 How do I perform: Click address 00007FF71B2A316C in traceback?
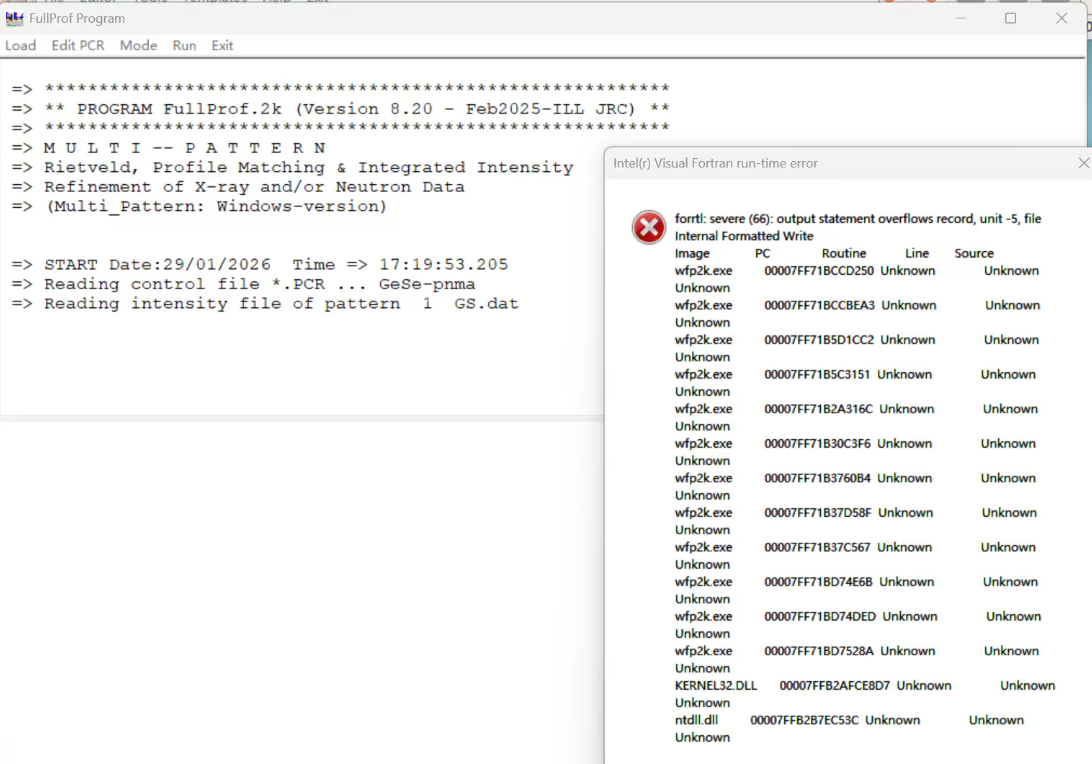tap(818, 409)
